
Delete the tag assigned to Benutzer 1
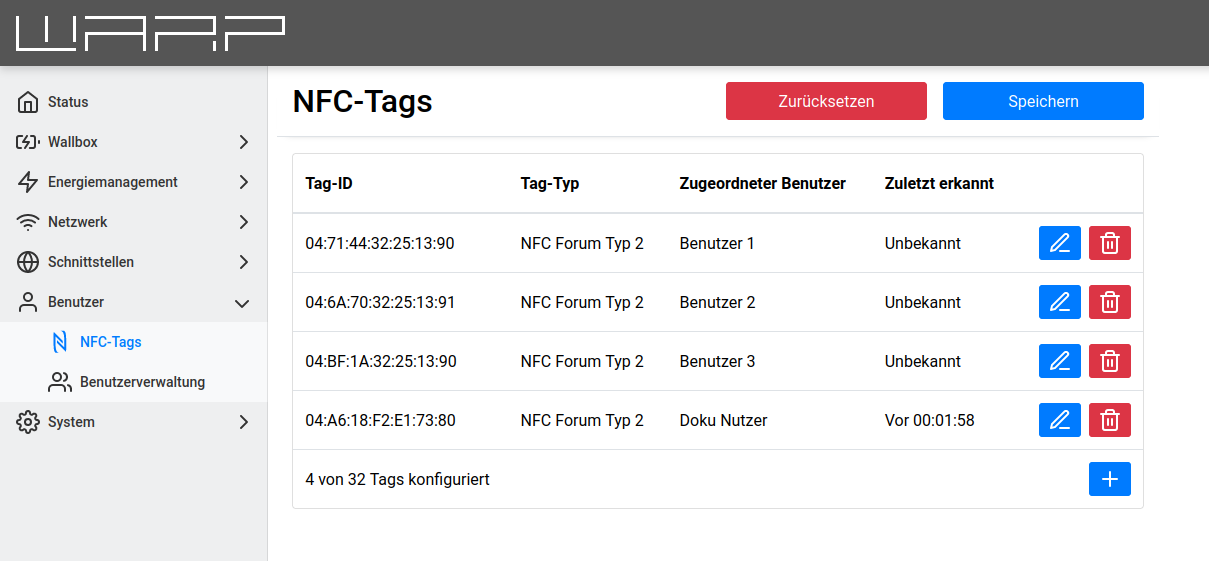click(x=1109, y=243)
